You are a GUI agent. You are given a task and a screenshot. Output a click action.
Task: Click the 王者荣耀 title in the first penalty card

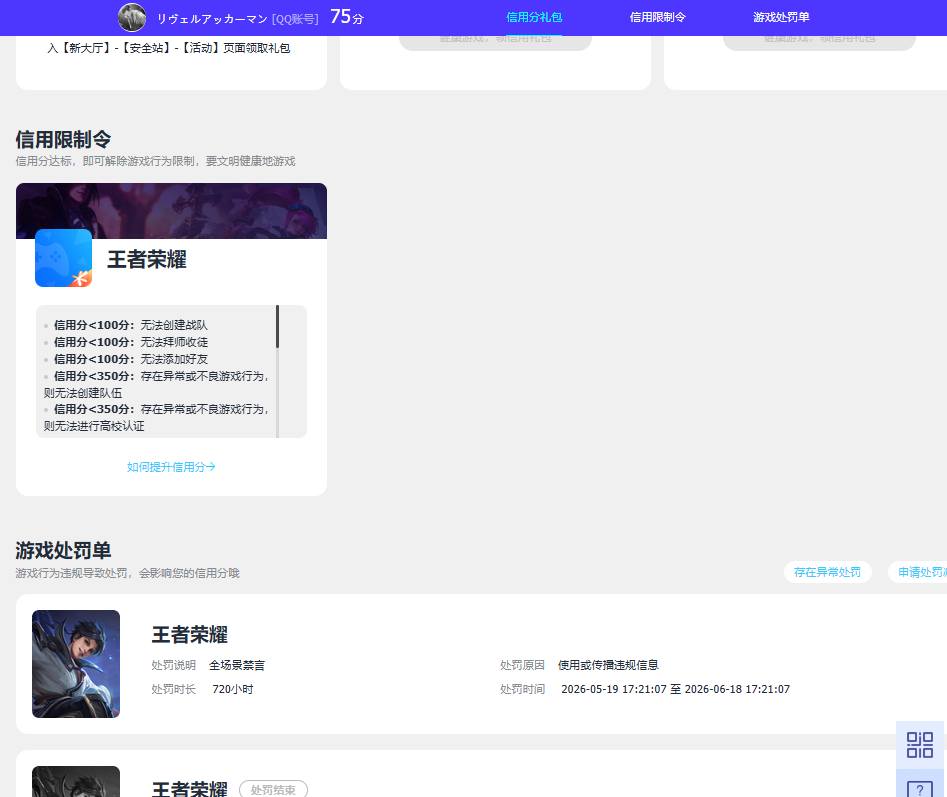[190, 635]
